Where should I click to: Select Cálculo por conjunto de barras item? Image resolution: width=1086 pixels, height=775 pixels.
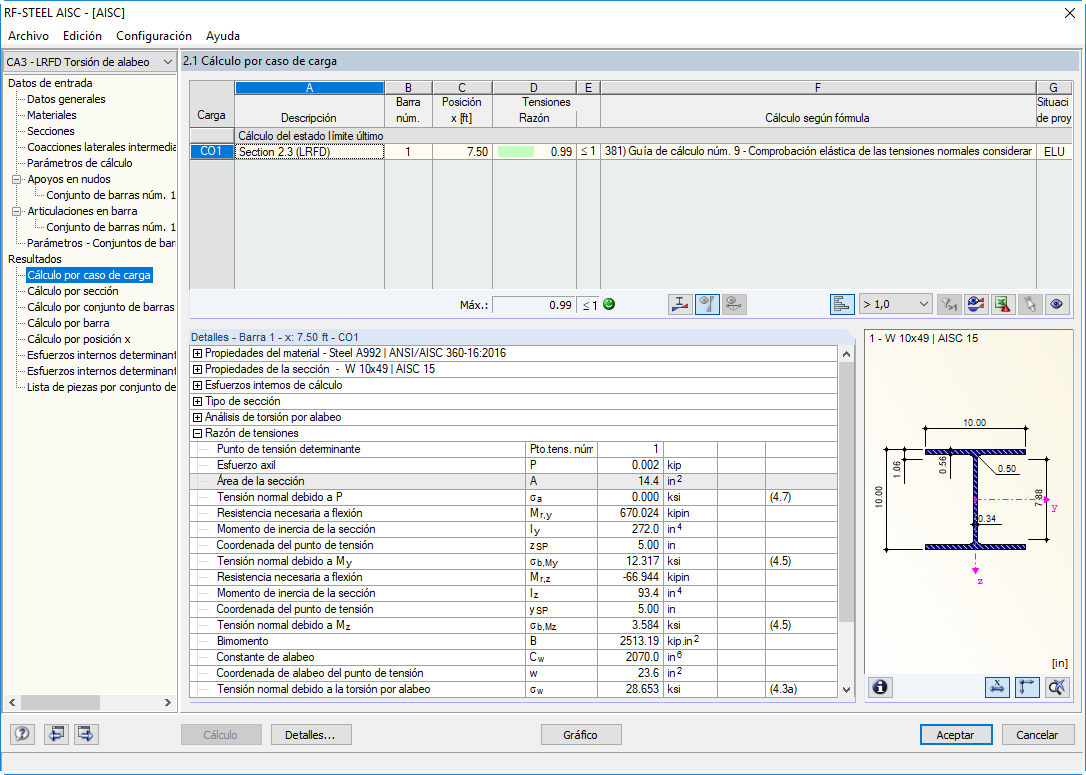(x=101, y=307)
